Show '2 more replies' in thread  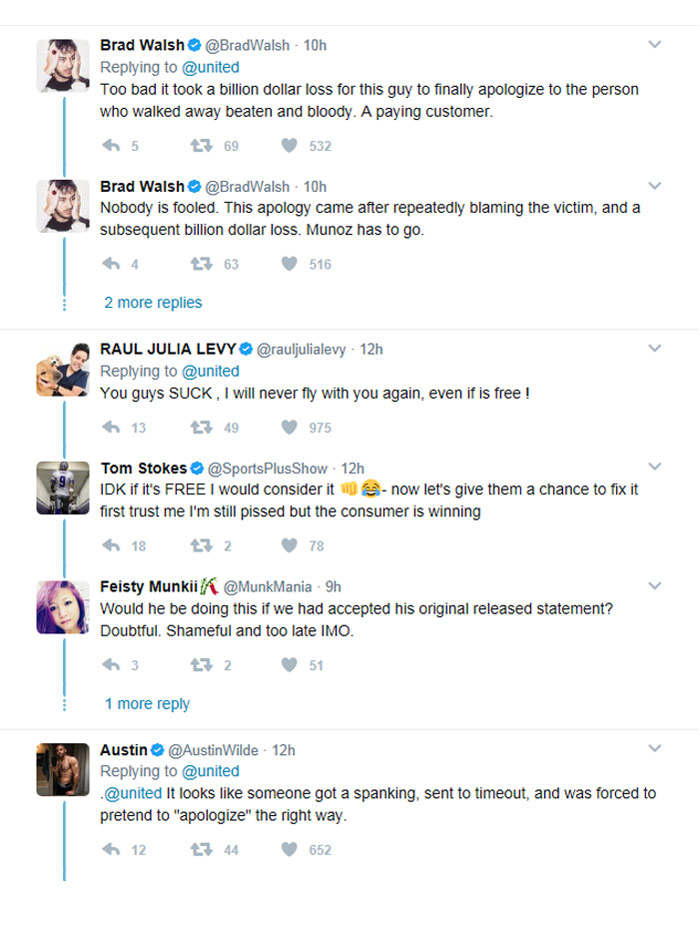(x=153, y=303)
